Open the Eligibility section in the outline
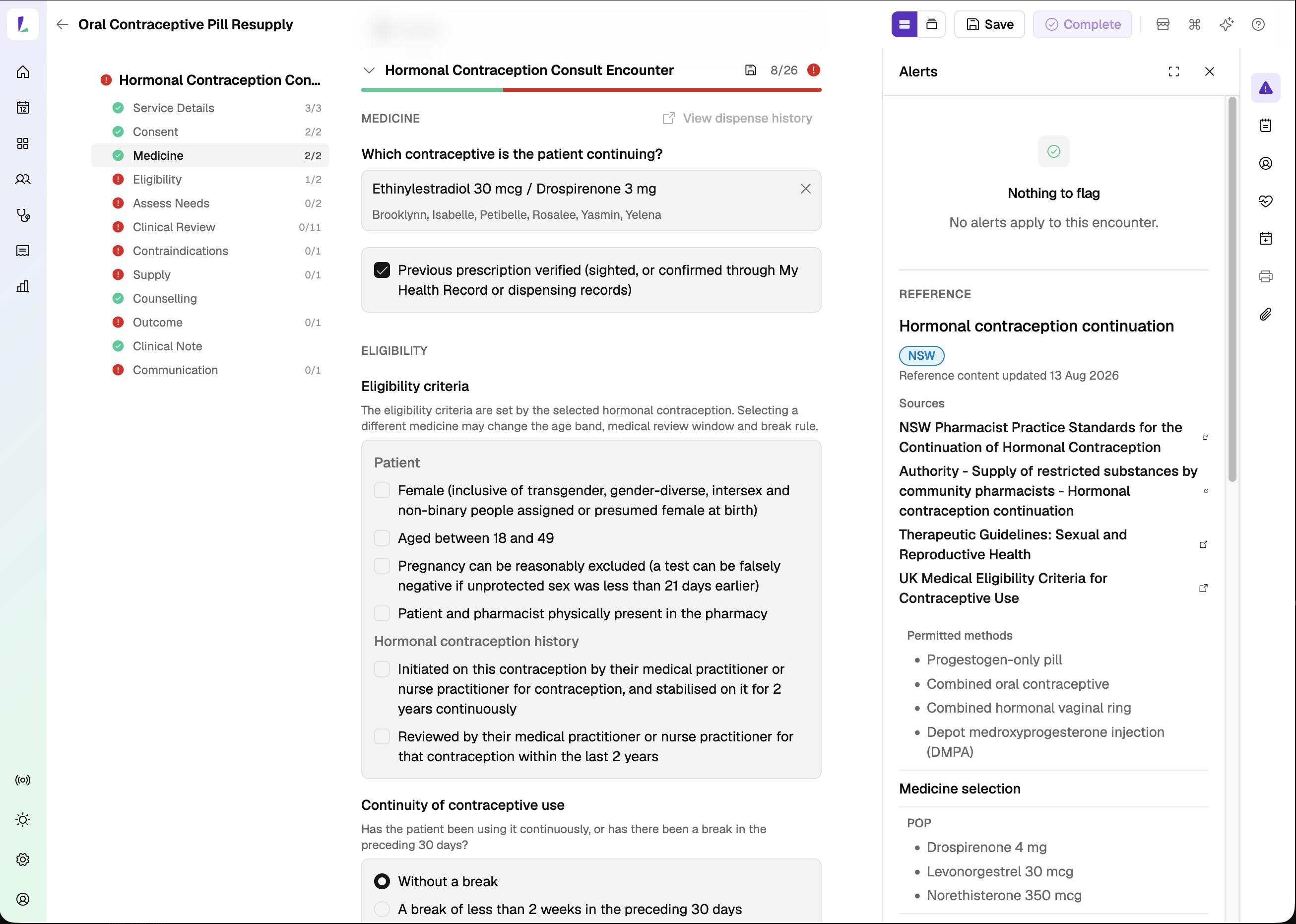 pyautogui.click(x=210, y=180)
